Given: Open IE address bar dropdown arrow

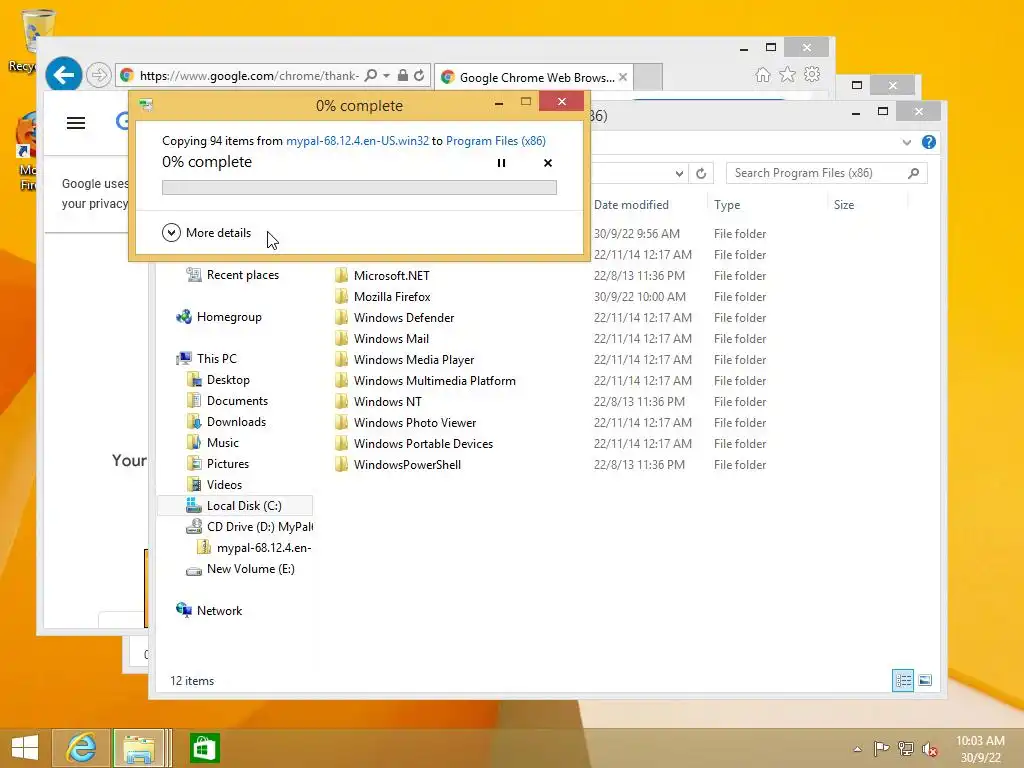Looking at the screenshot, I should tap(387, 76).
